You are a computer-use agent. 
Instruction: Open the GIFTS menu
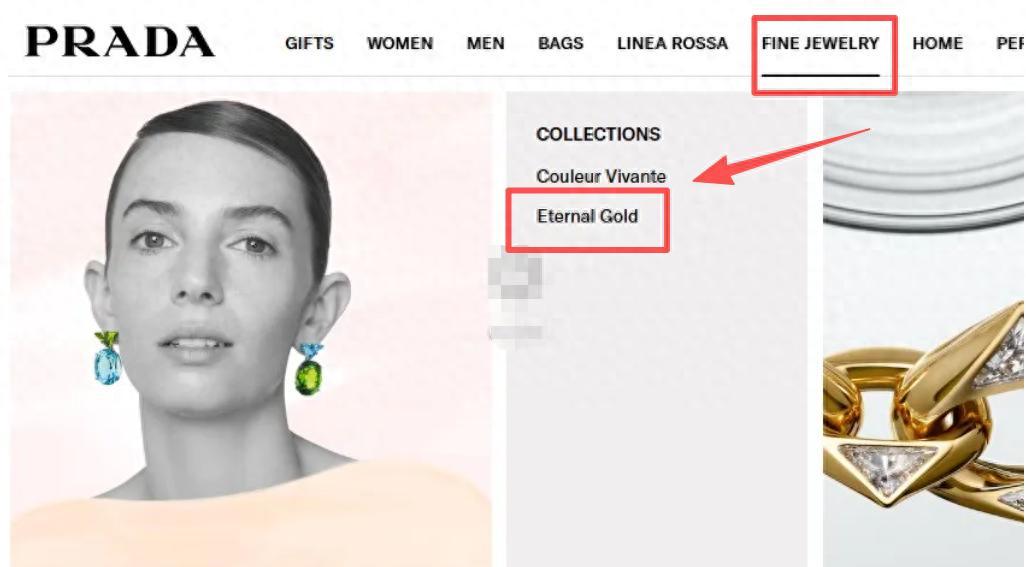point(309,43)
